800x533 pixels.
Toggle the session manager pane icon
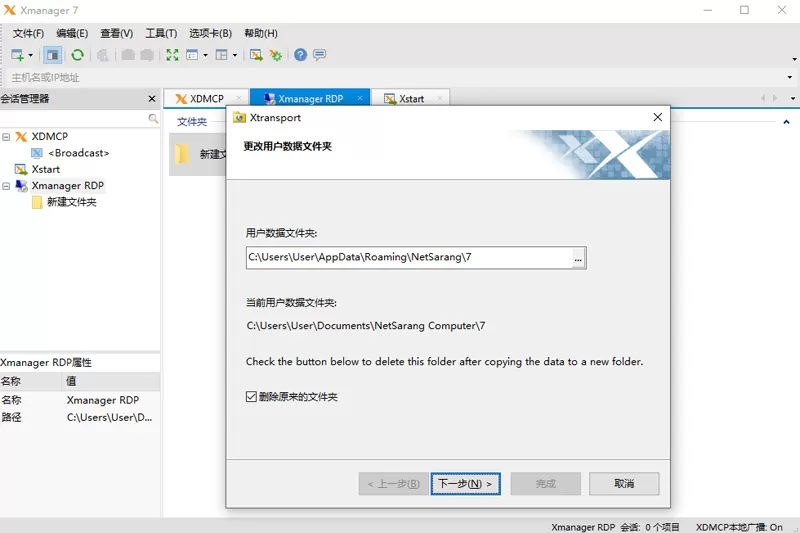point(53,55)
